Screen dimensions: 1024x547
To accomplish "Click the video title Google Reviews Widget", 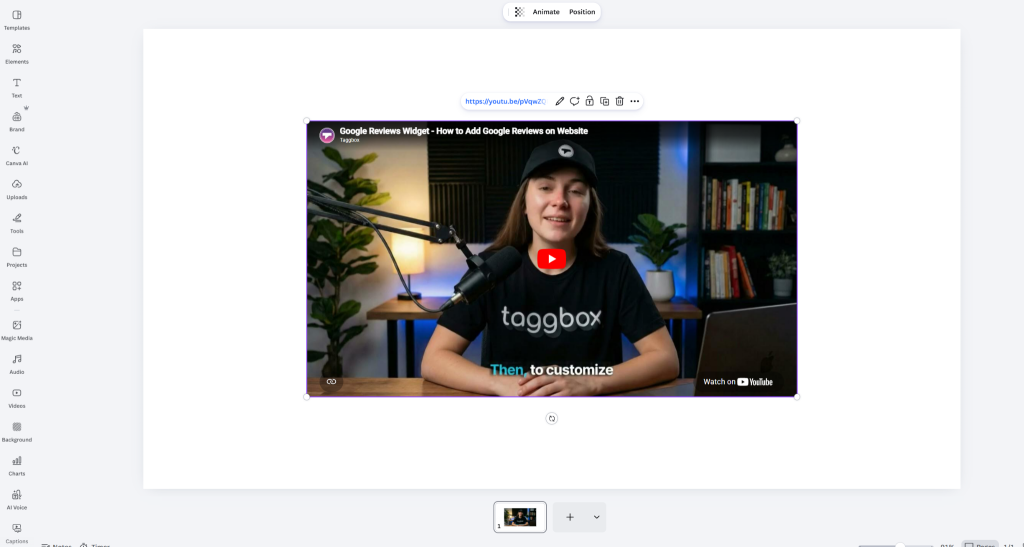I will tap(464, 131).
